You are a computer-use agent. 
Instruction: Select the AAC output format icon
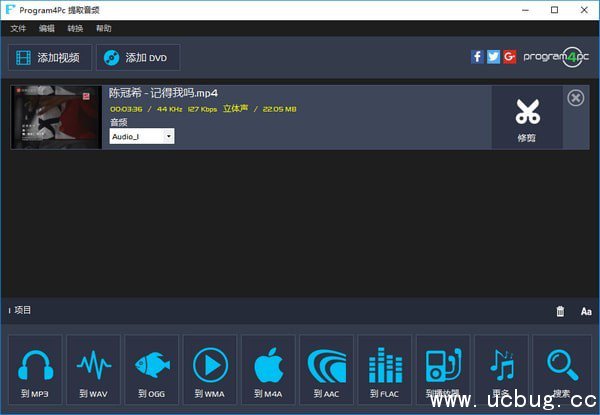(x=326, y=370)
